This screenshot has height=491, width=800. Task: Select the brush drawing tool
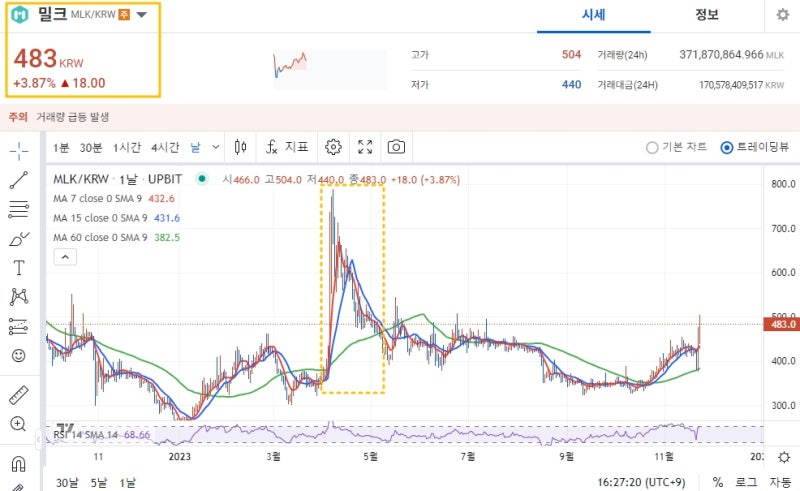(19, 239)
